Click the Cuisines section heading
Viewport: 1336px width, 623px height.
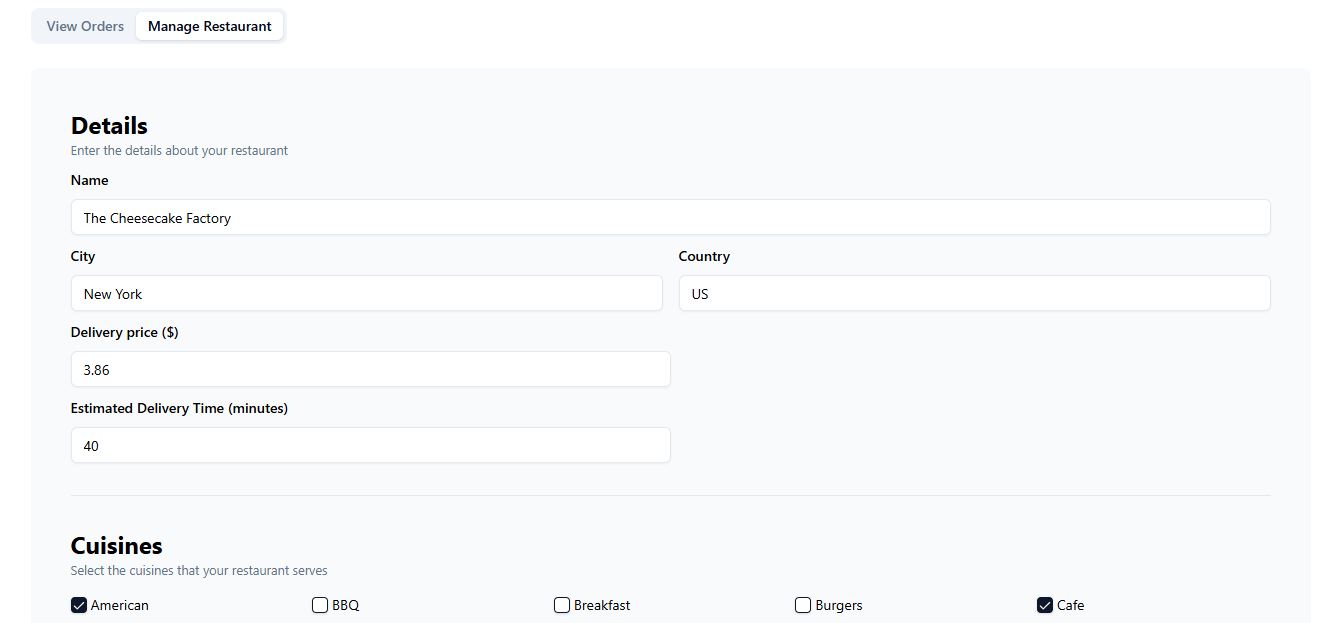coord(116,546)
